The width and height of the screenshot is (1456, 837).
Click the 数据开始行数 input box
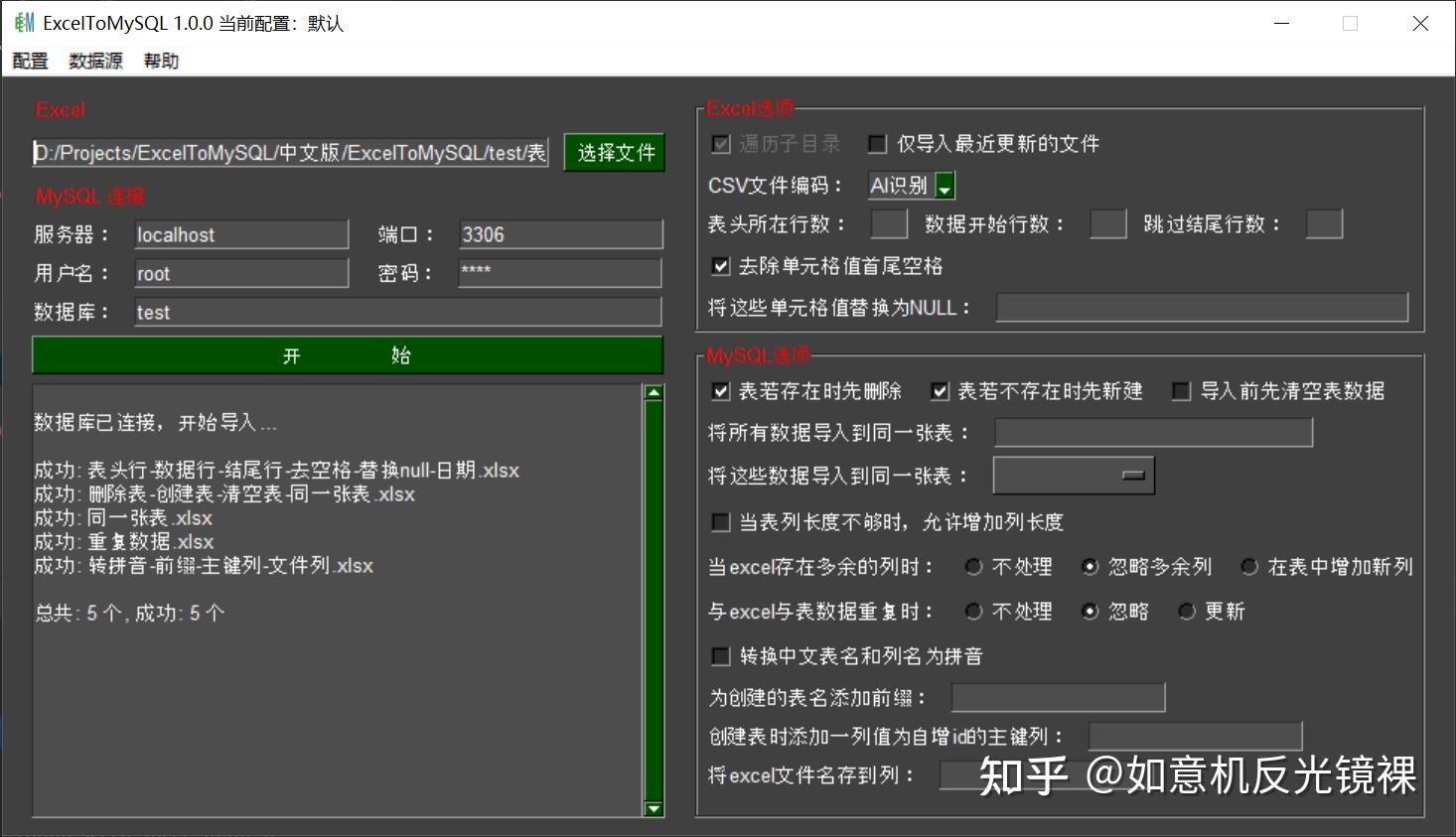[1108, 224]
